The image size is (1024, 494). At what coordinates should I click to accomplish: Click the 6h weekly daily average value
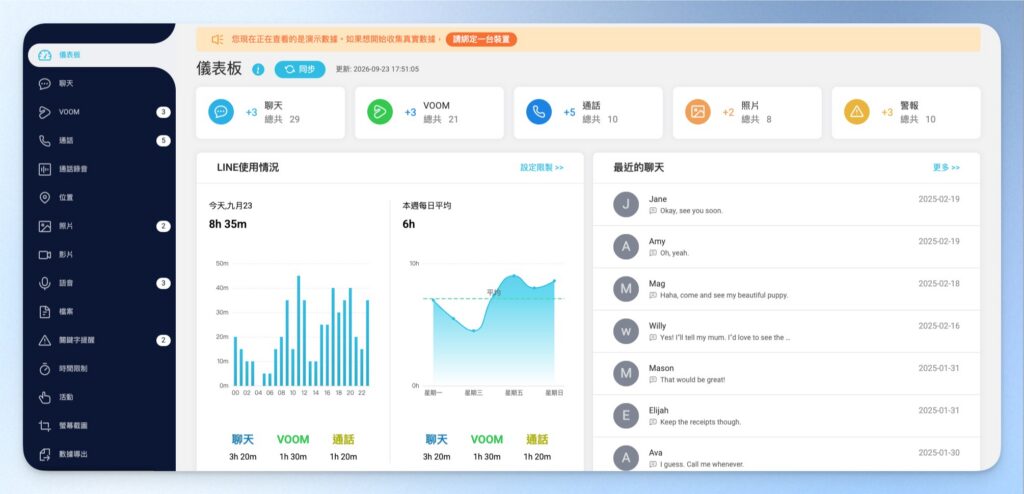pyautogui.click(x=409, y=224)
